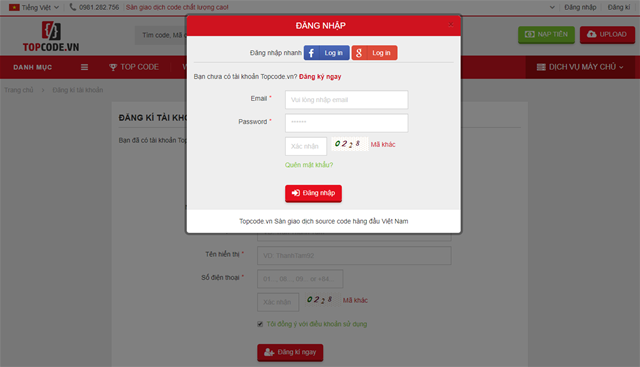Click Đăng kí tài khoản breadcrumb

point(78,90)
